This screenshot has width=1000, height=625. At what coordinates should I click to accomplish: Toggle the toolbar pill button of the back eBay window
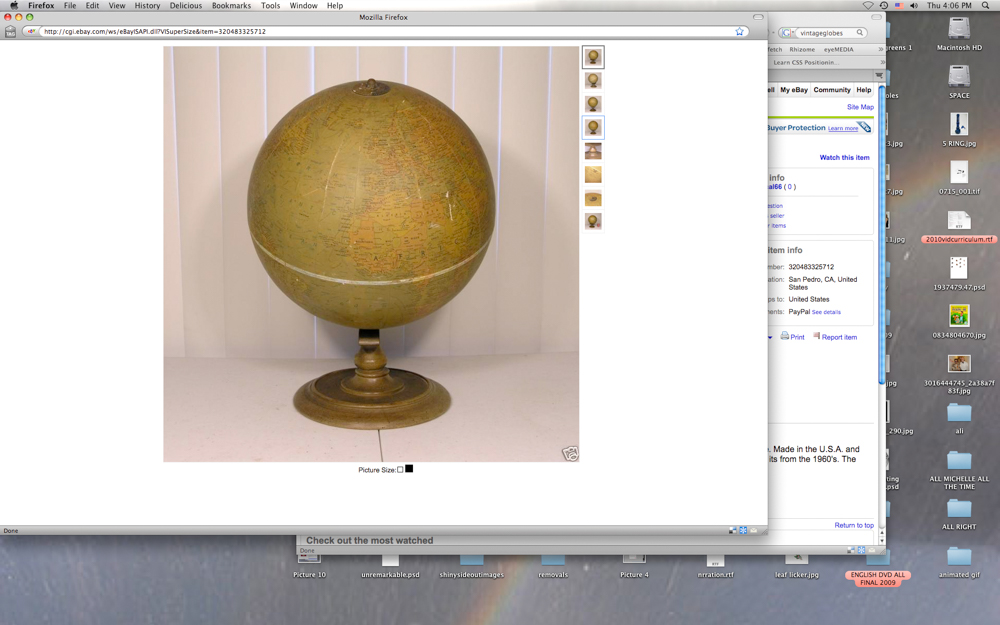pyautogui.click(x=876, y=17)
